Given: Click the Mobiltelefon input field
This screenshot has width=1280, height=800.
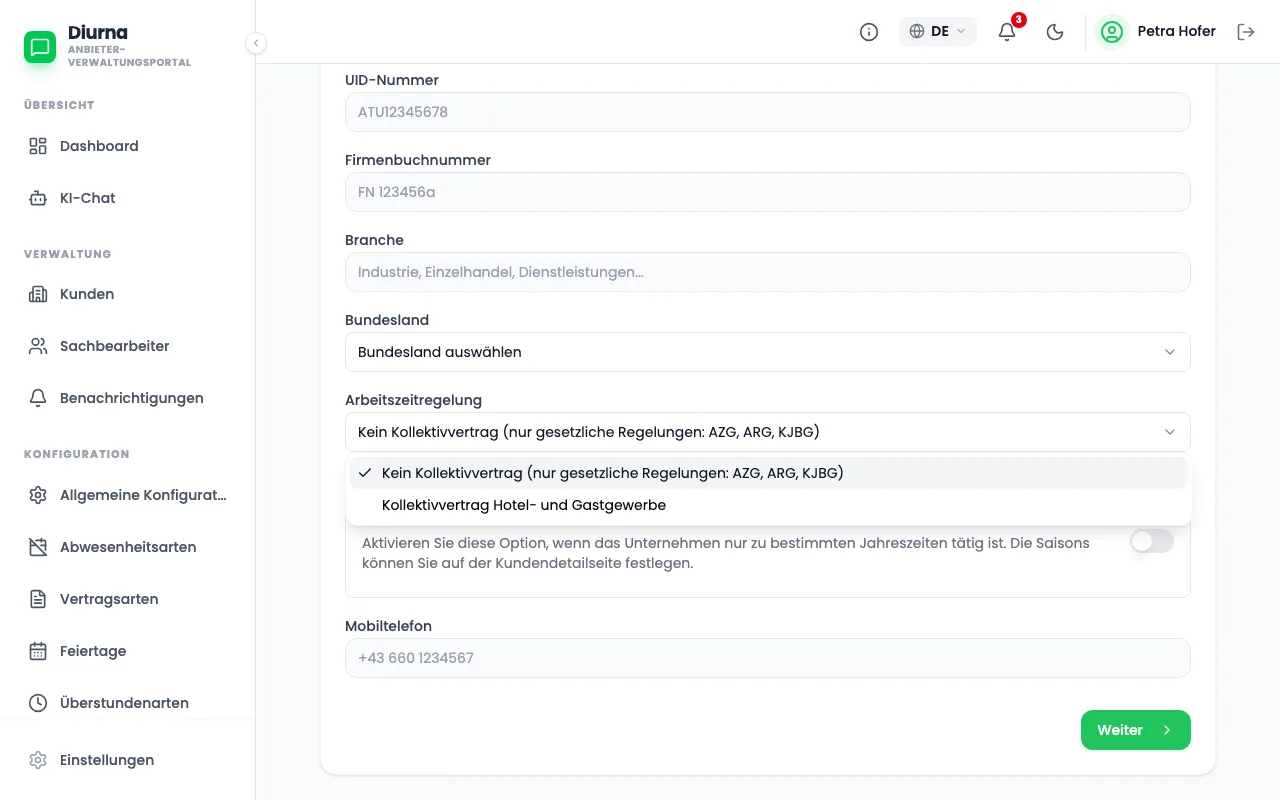Looking at the screenshot, I should (x=768, y=658).
